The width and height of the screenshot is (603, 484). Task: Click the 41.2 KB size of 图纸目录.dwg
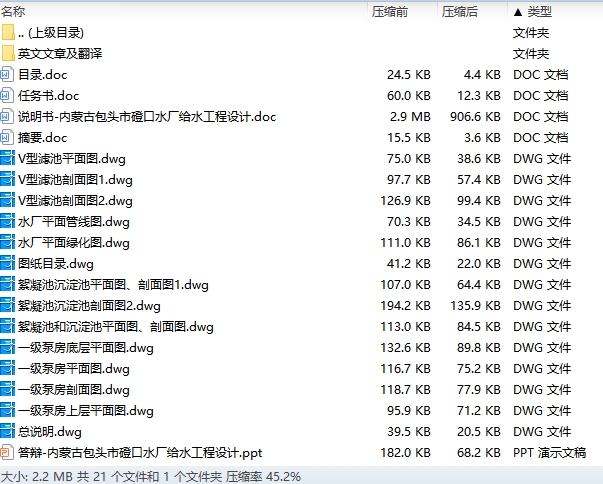[409, 263]
